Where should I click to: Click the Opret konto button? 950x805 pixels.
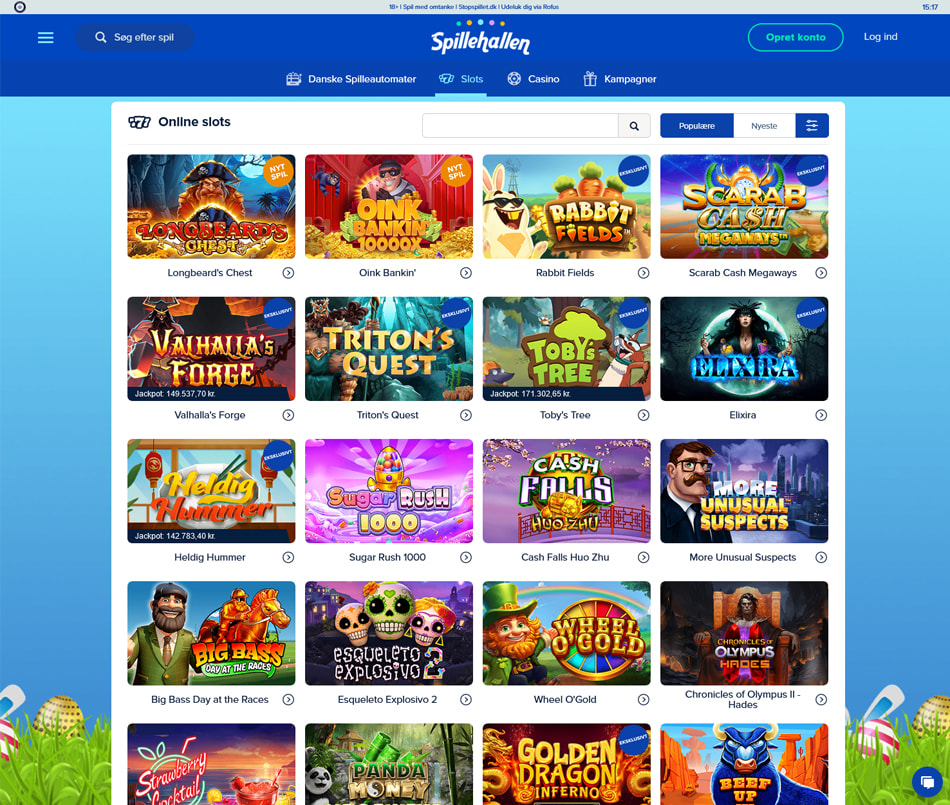(795, 38)
